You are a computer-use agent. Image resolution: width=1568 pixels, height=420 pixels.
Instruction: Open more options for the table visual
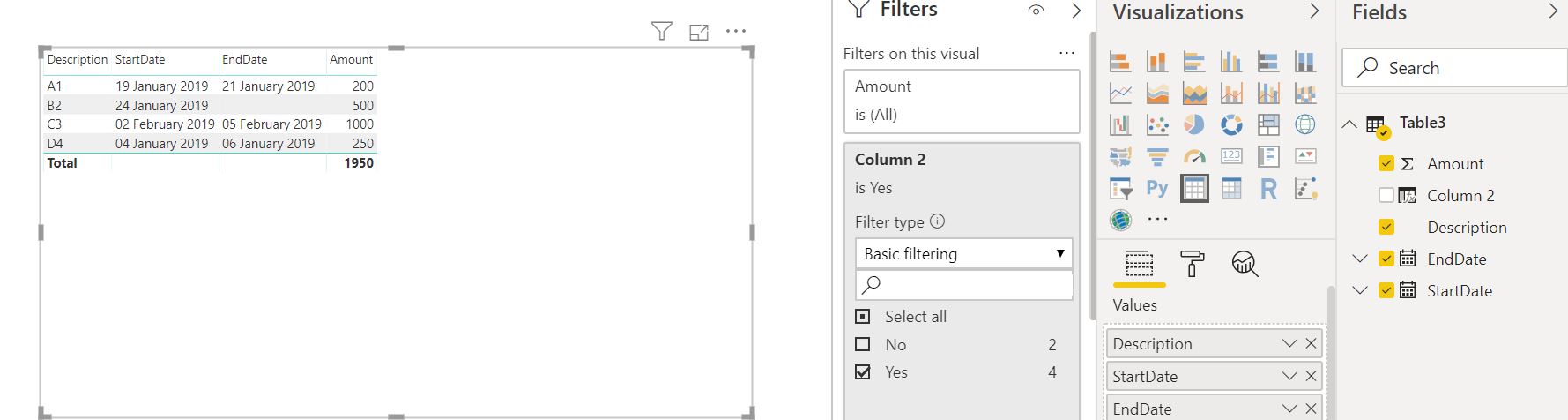pos(735,32)
